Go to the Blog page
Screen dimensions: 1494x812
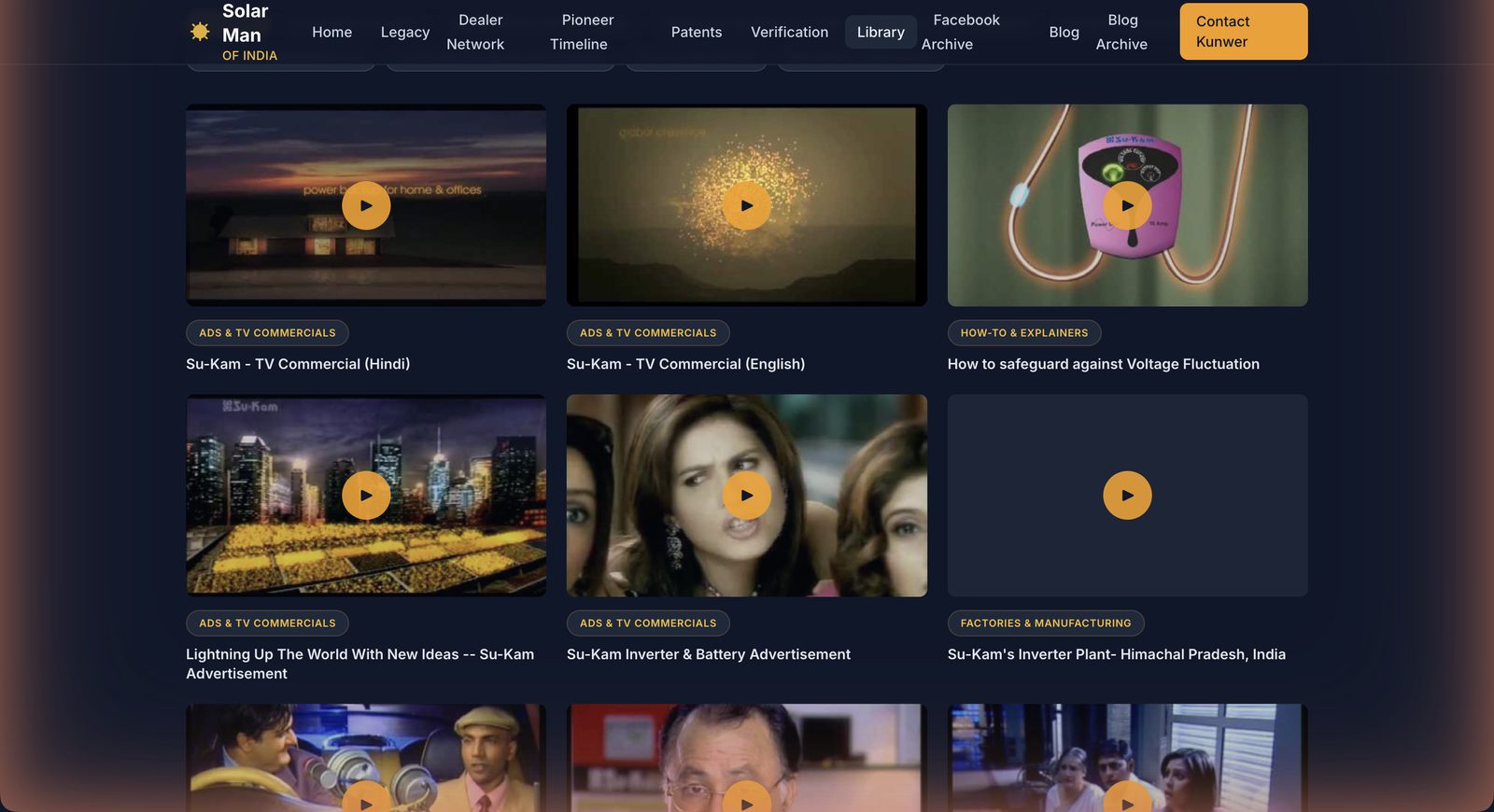(x=1064, y=32)
